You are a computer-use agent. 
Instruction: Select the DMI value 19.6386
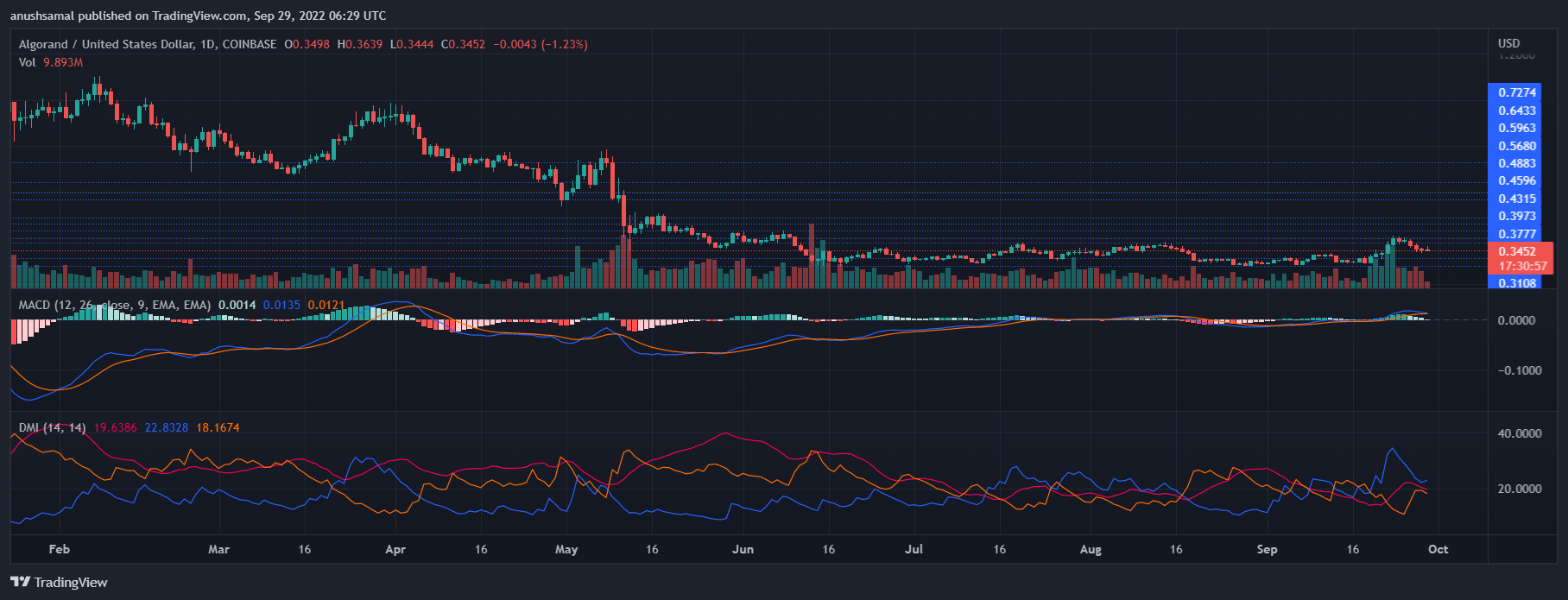(116, 427)
